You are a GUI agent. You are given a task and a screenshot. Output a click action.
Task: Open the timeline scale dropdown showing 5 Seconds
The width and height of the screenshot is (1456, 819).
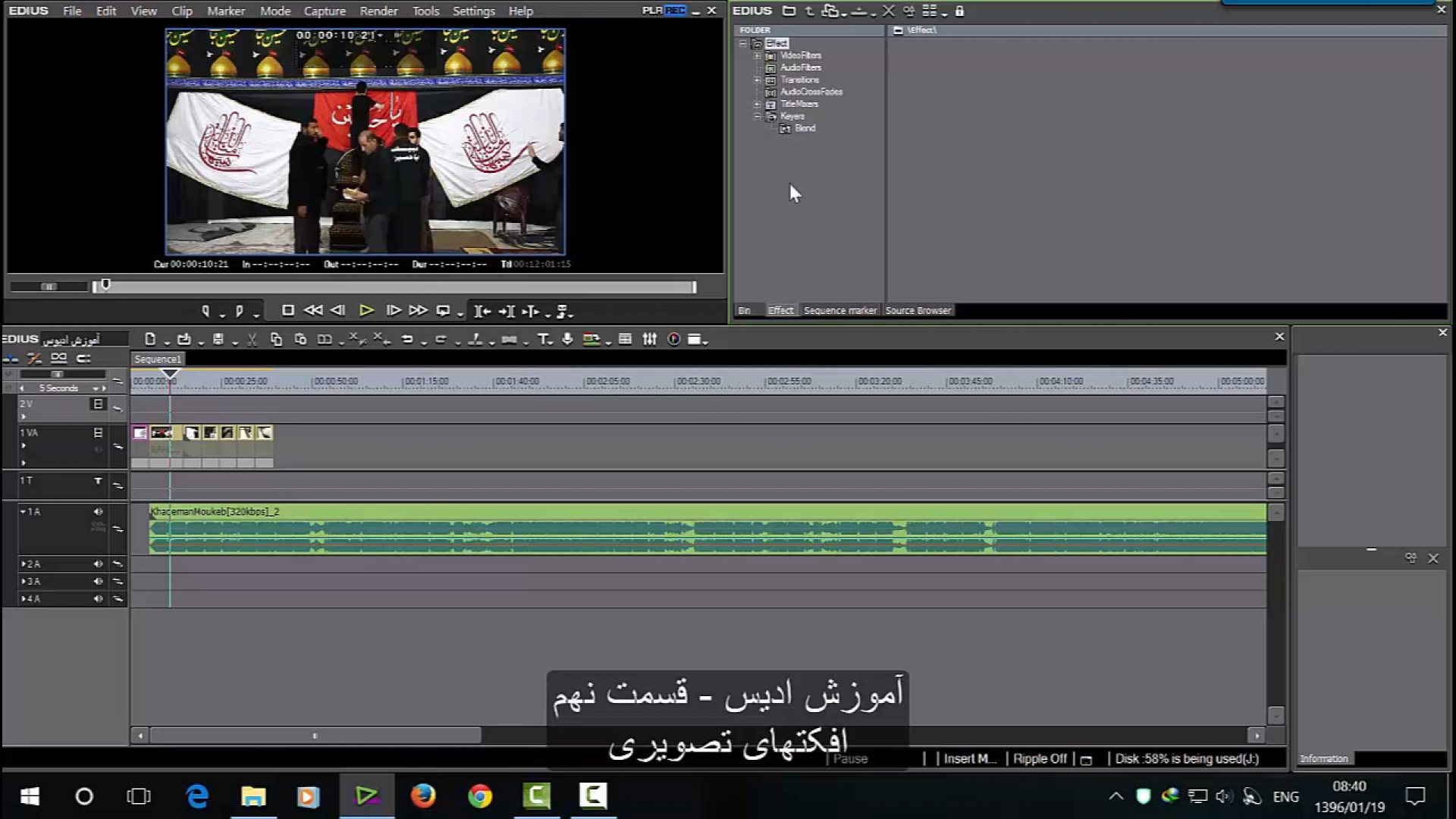point(96,388)
